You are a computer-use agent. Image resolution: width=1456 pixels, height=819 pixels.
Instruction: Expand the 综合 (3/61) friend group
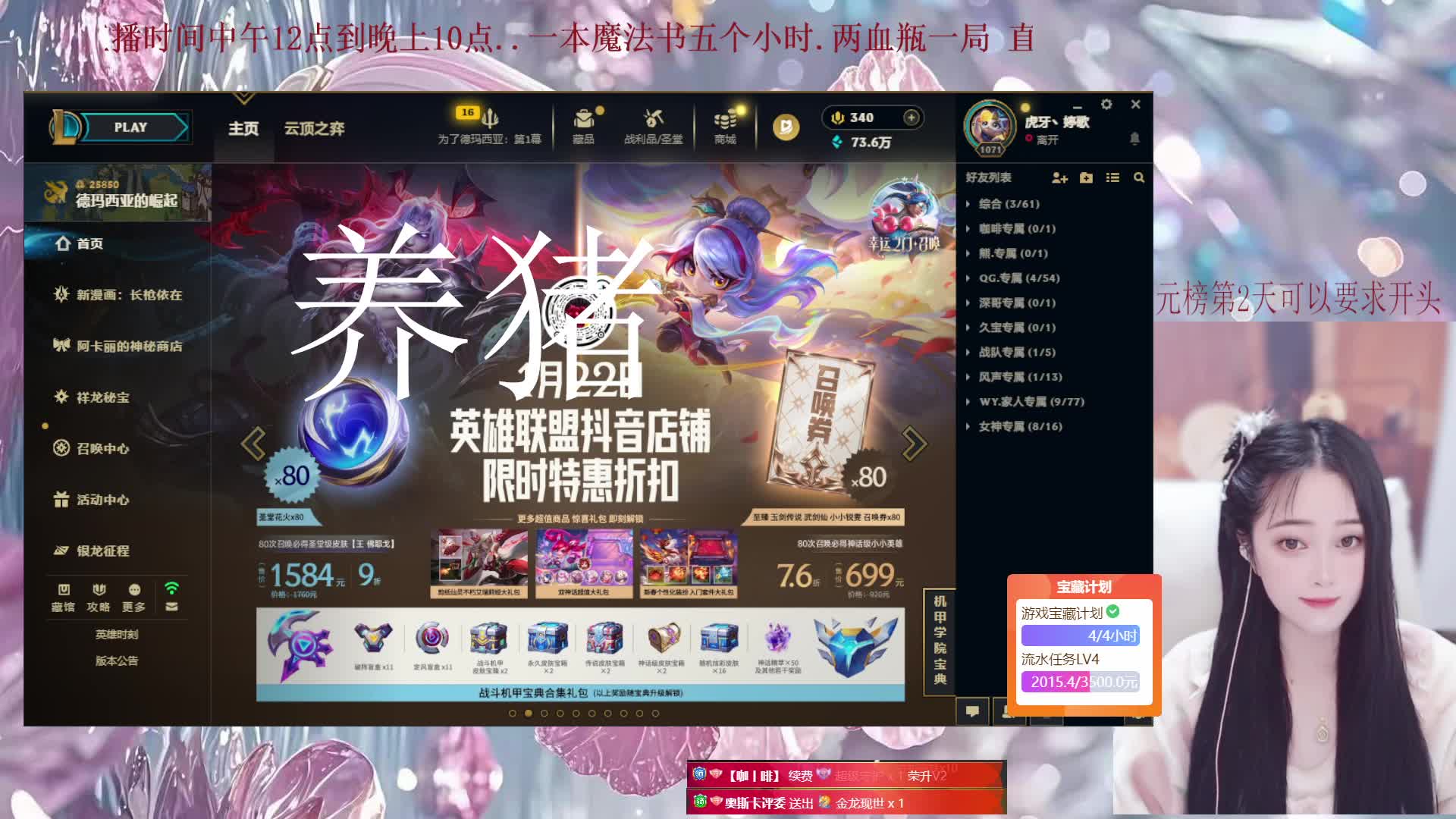coord(1008,204)
